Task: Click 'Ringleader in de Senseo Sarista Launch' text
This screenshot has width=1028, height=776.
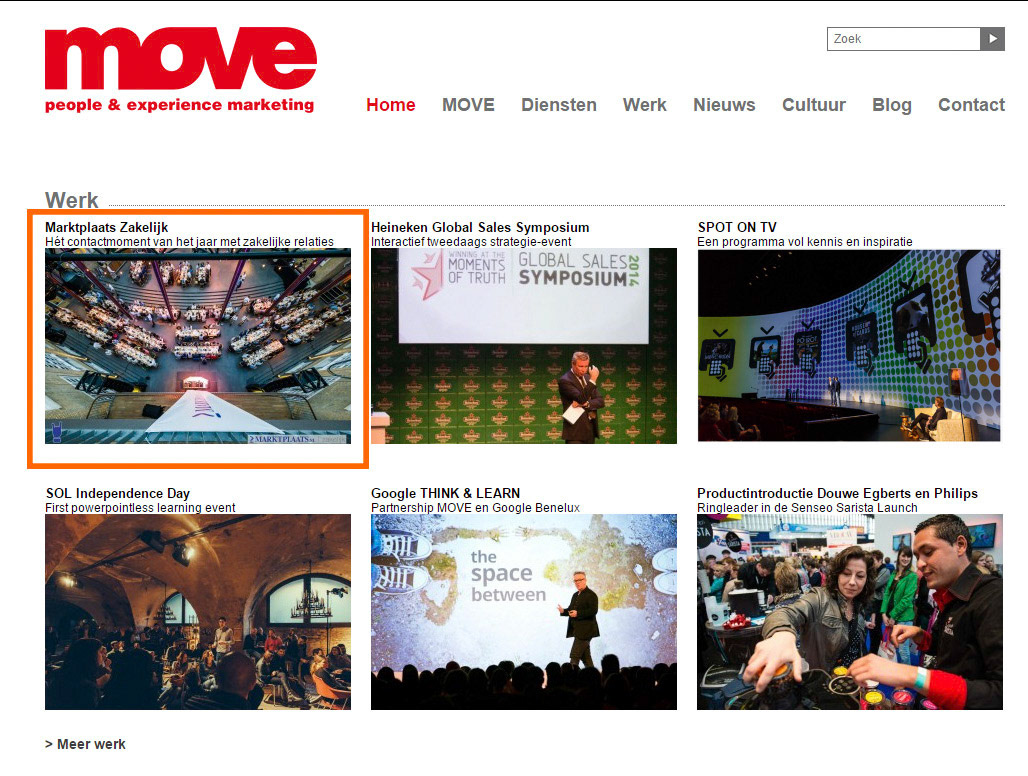Action: coord(807,508)
